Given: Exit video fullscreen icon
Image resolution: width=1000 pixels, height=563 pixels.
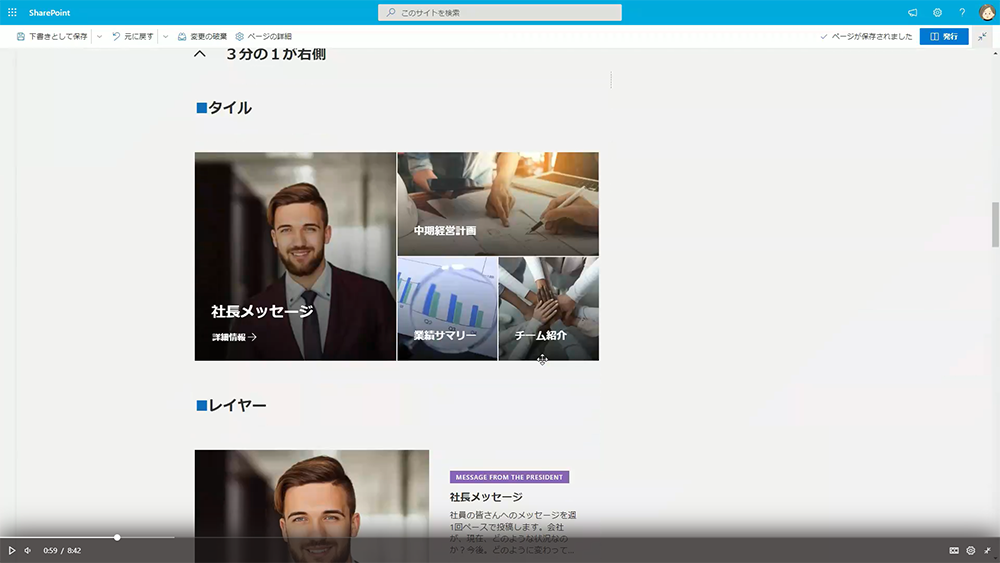Looking at the screenshot, I should click(x=987, y=550).
